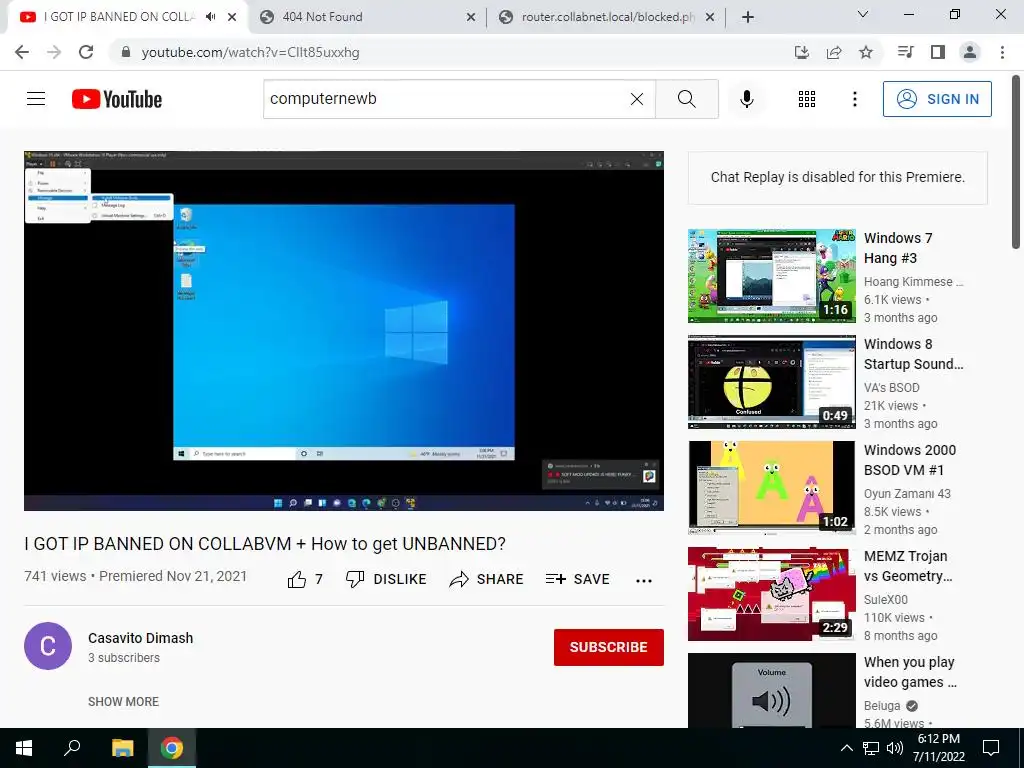1024x768 pixels.
Task: Subscribe to Casavito Dimash
Action: (x=609, y=647)
